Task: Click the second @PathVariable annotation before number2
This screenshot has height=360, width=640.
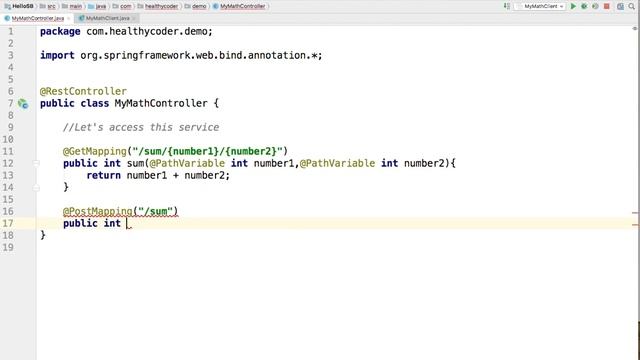Action: coord(338,163)
